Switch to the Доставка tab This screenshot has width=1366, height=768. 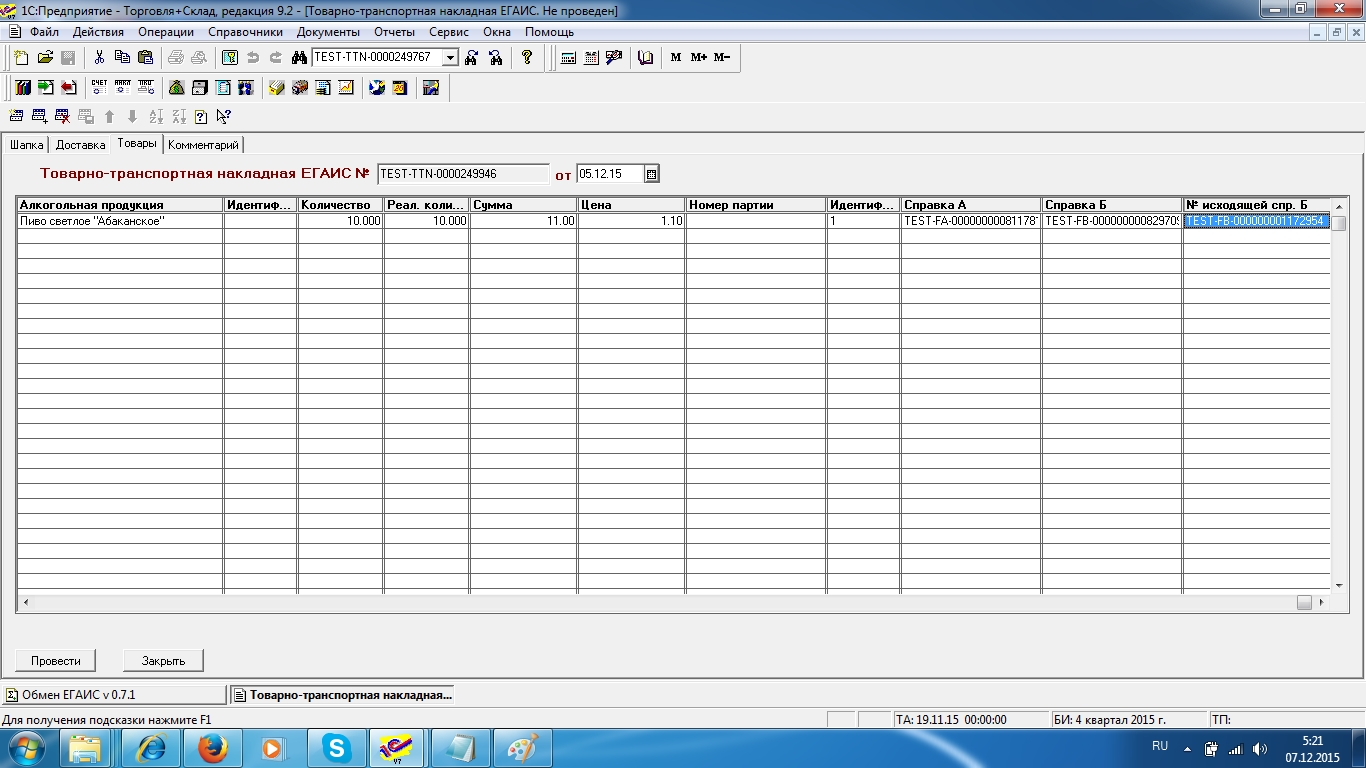pos(80,145)
